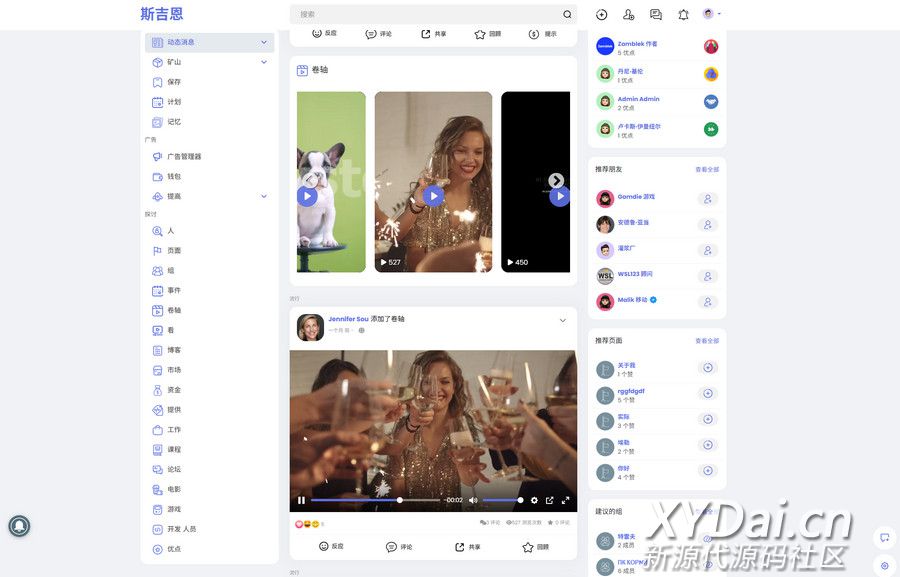Expand the 动态消息 sidebar chevron
The image size is (900, 577).
pyautogui.click(x=264, y=43)
